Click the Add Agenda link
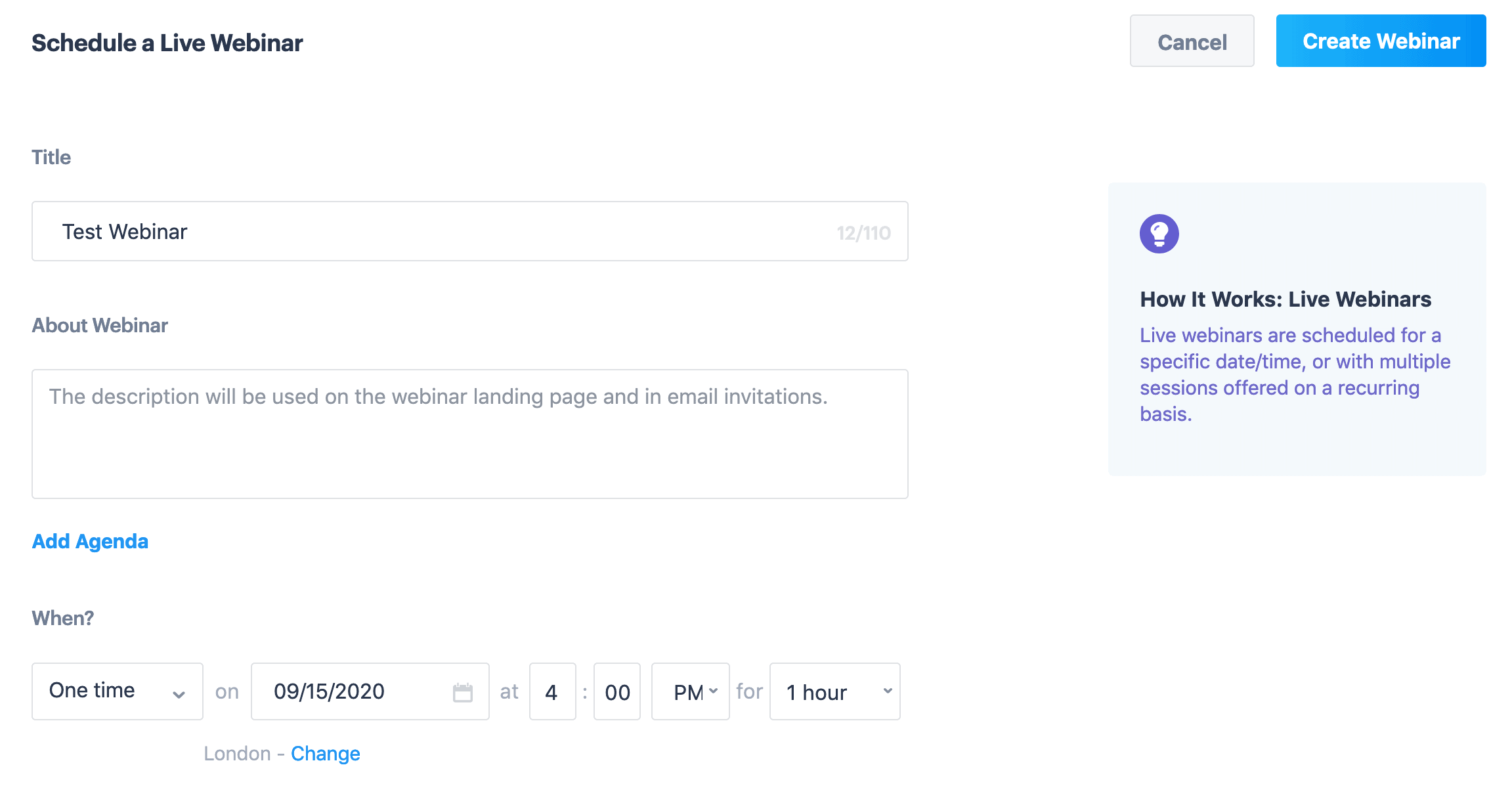Viewport: 1512px width, 786px height. (90, 541)
